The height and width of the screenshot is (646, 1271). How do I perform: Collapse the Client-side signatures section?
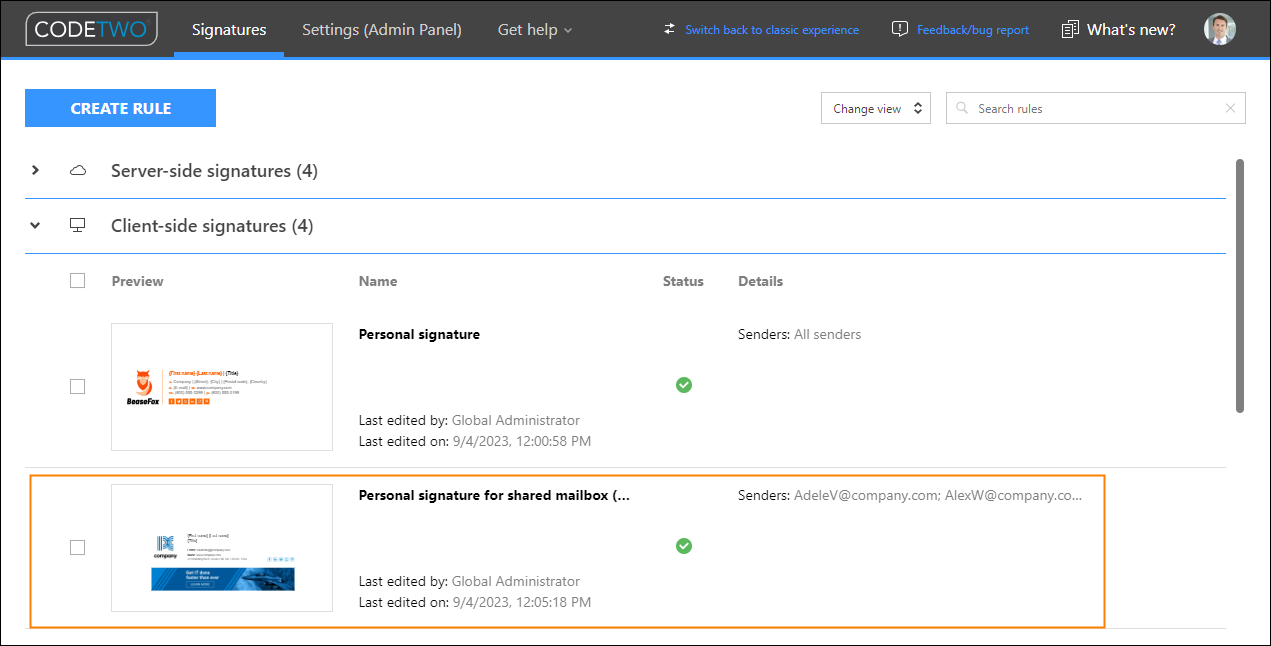pyautogui.click(x=35, y=225)
